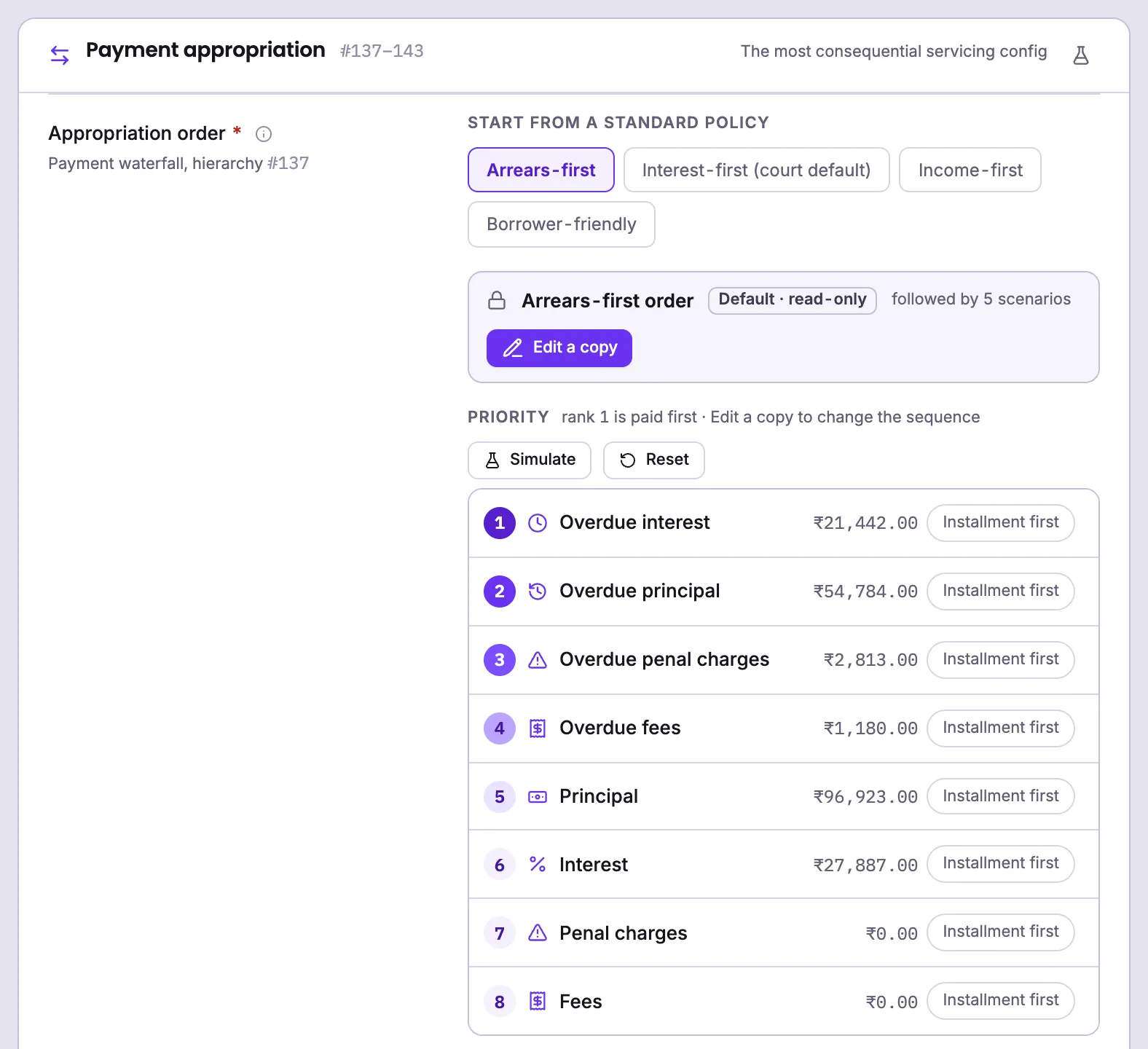Toggle Installment first on Overdue interest row
This screenshot has width=1148, height=1049.
click(x=1001, y=523)
